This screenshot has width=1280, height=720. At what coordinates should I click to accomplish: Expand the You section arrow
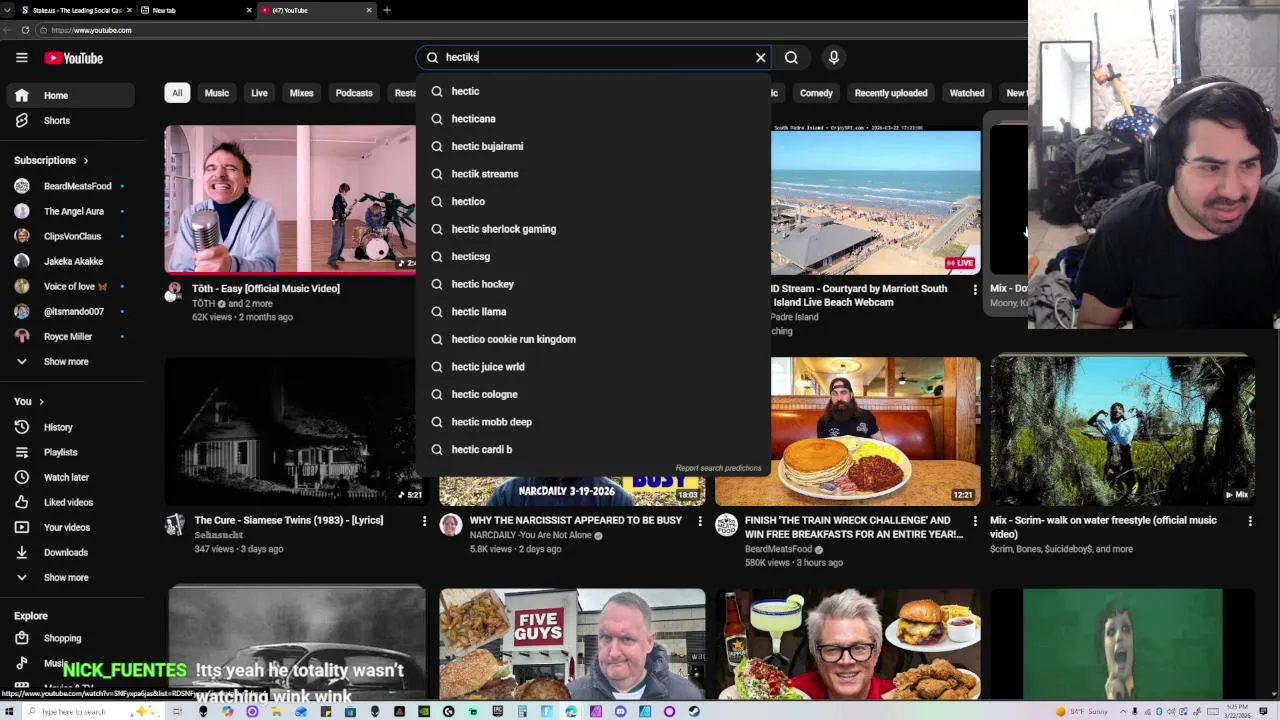click(x=41, y=401)
